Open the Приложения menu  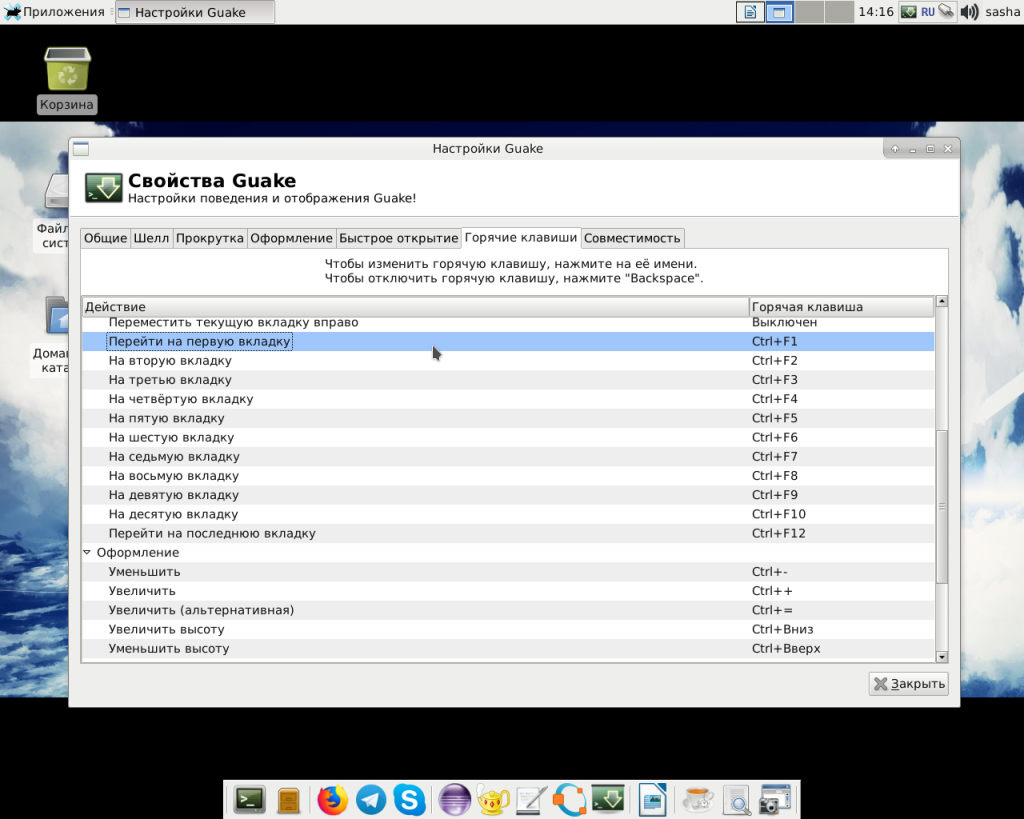coord(54,12)
